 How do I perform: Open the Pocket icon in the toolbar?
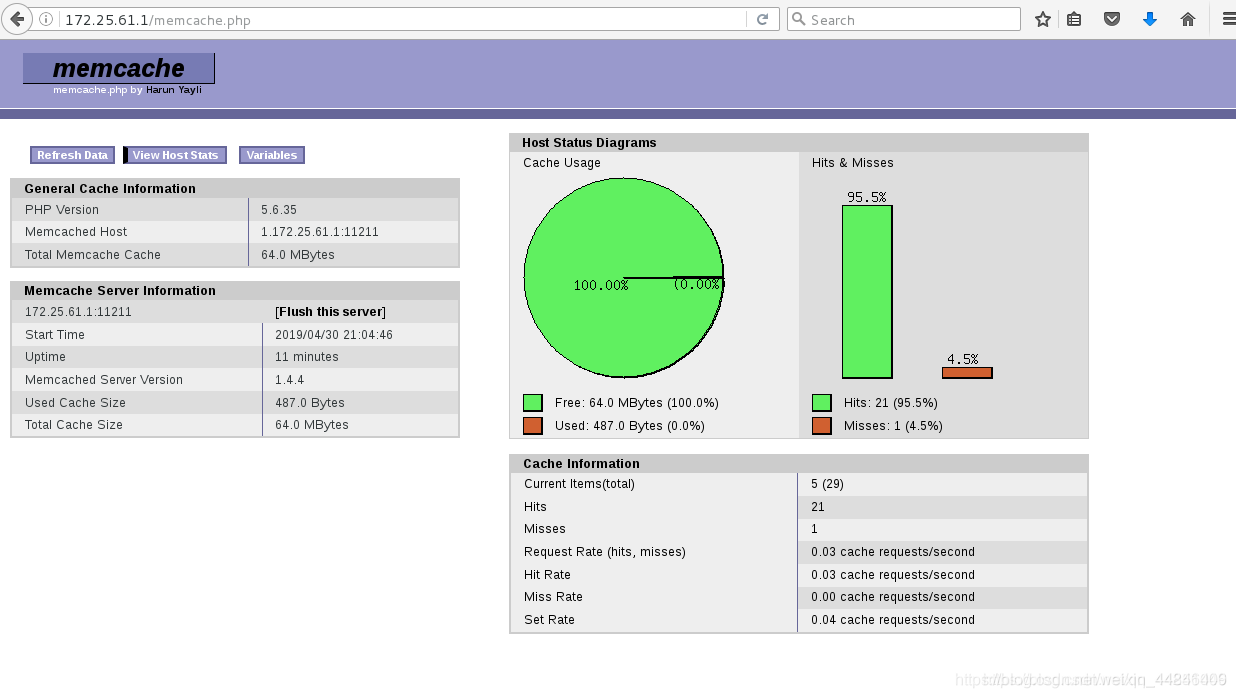[1111, 19]
